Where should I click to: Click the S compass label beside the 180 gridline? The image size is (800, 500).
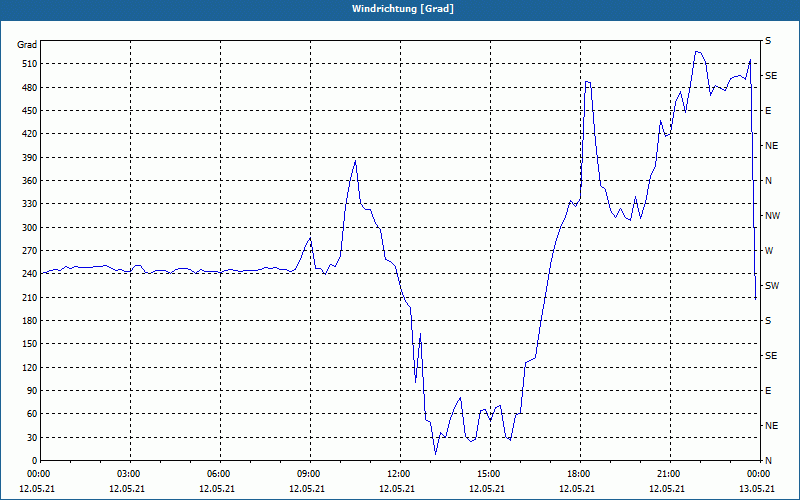click(768, 321)
